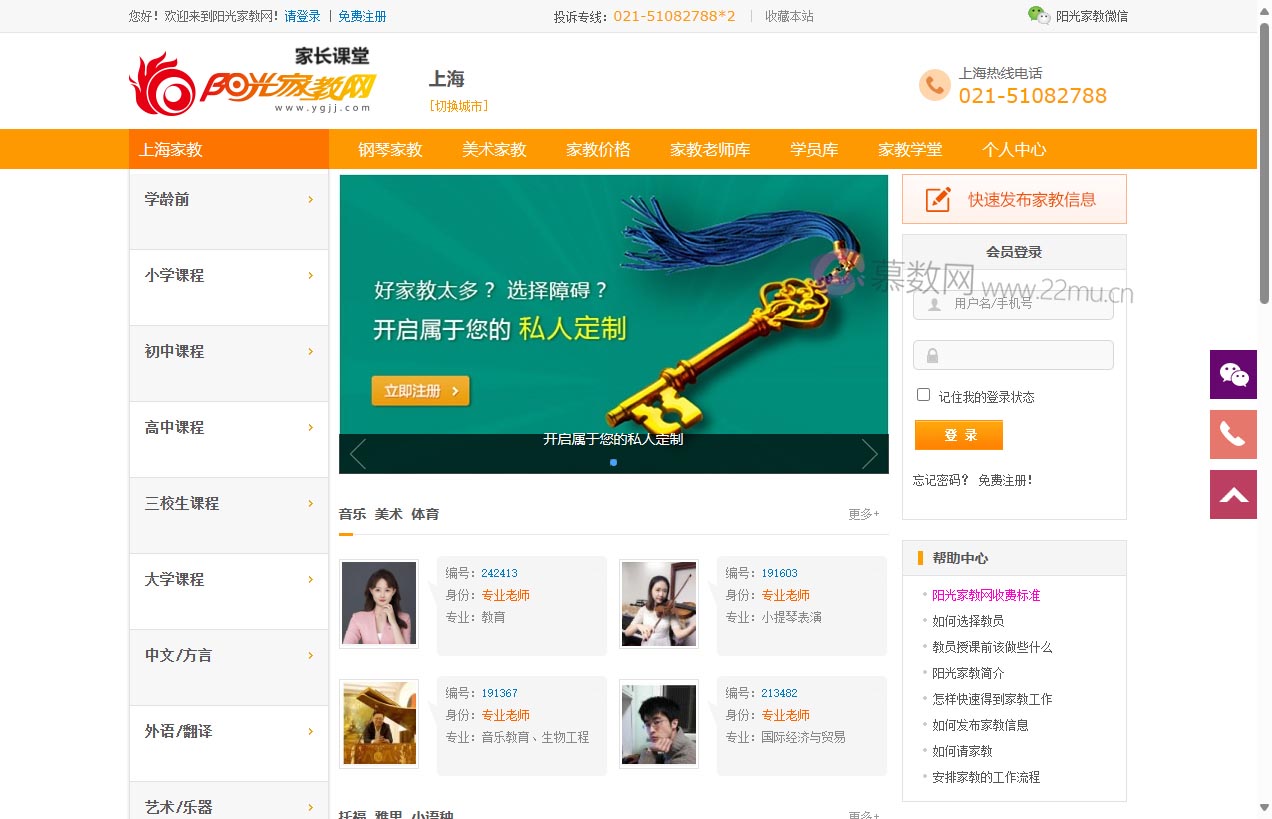Viewport: 1272px width, 819px height.
Task: Click the photo of teacher 242413
Action: coord(378,605)
